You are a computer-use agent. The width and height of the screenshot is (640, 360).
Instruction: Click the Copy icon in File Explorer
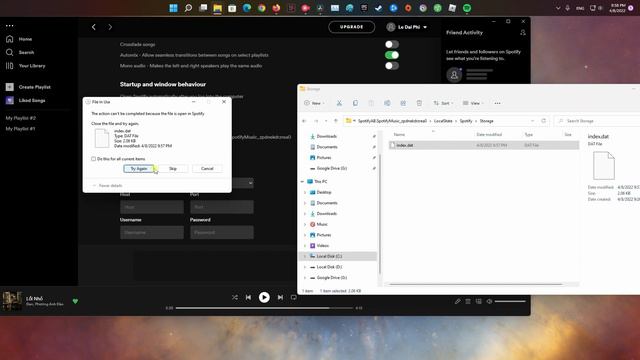[x=355, y=103]
